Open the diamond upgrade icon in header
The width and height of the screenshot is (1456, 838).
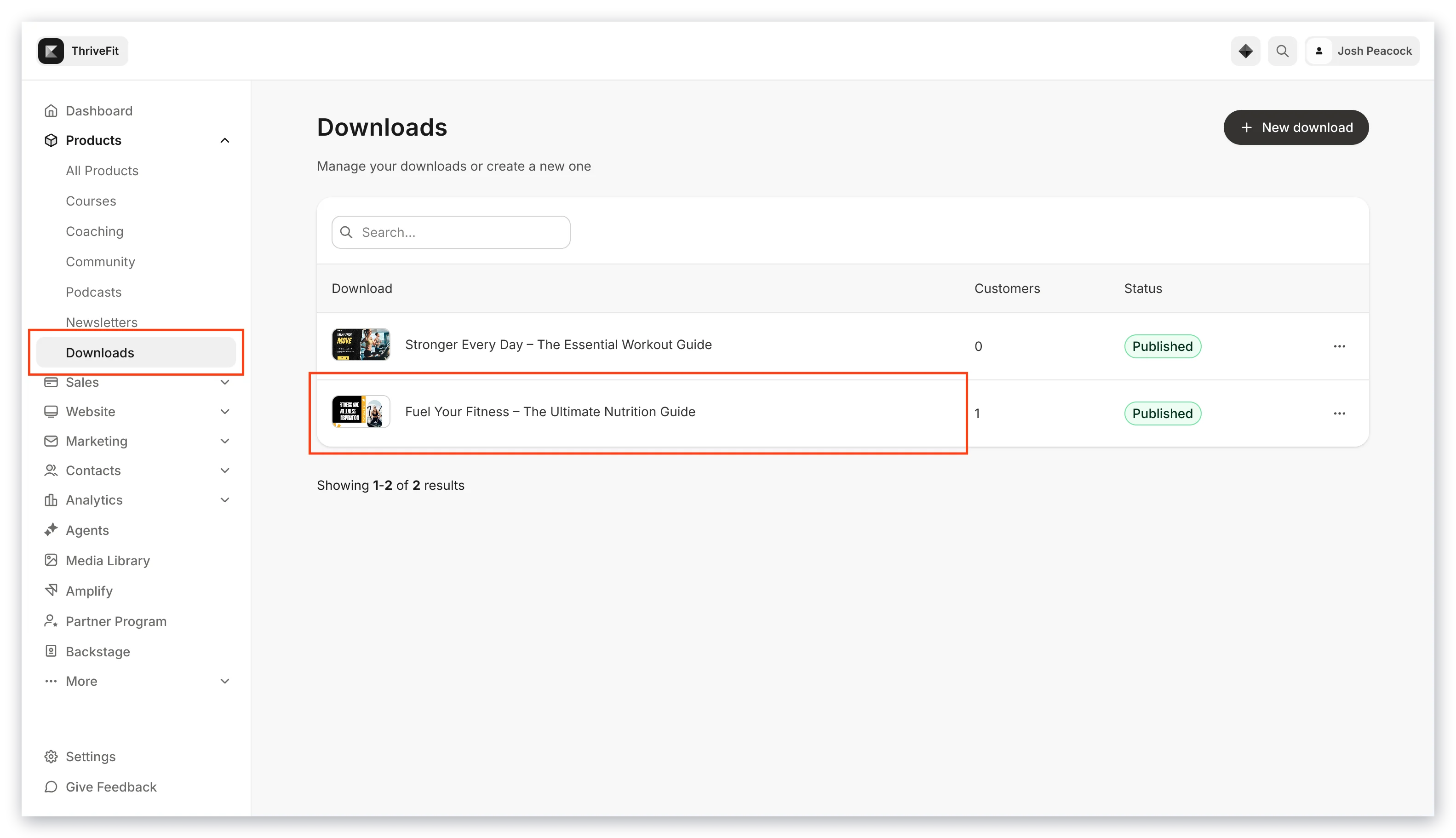(x=1245, y=51)
